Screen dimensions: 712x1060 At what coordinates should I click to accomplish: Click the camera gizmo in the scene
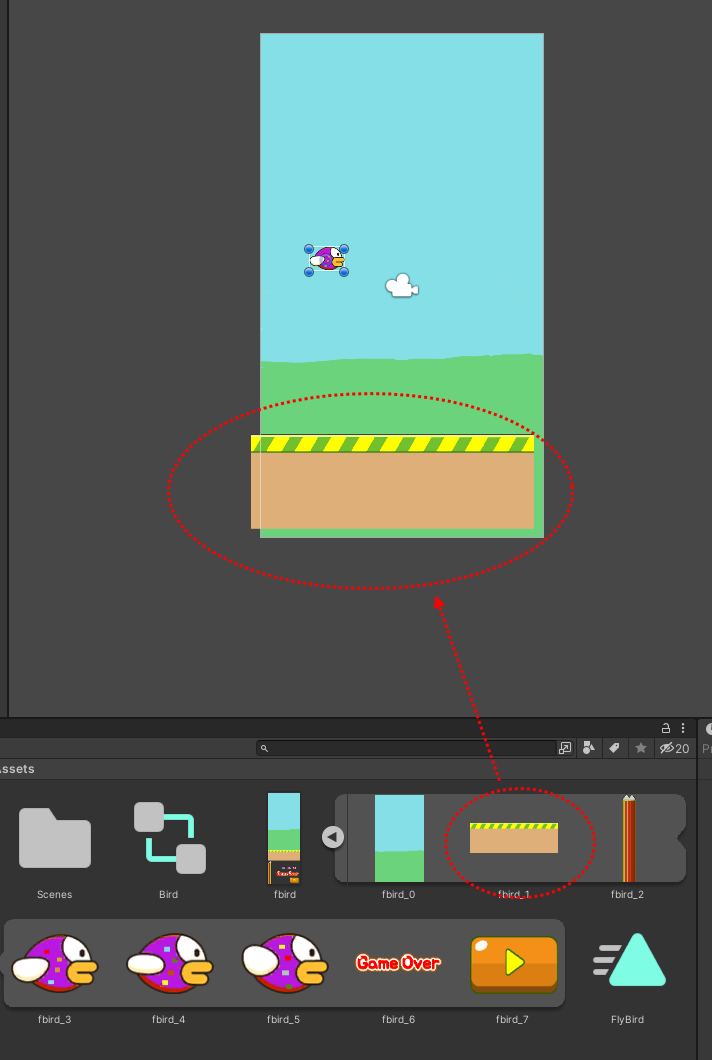[x=402, y=286]
